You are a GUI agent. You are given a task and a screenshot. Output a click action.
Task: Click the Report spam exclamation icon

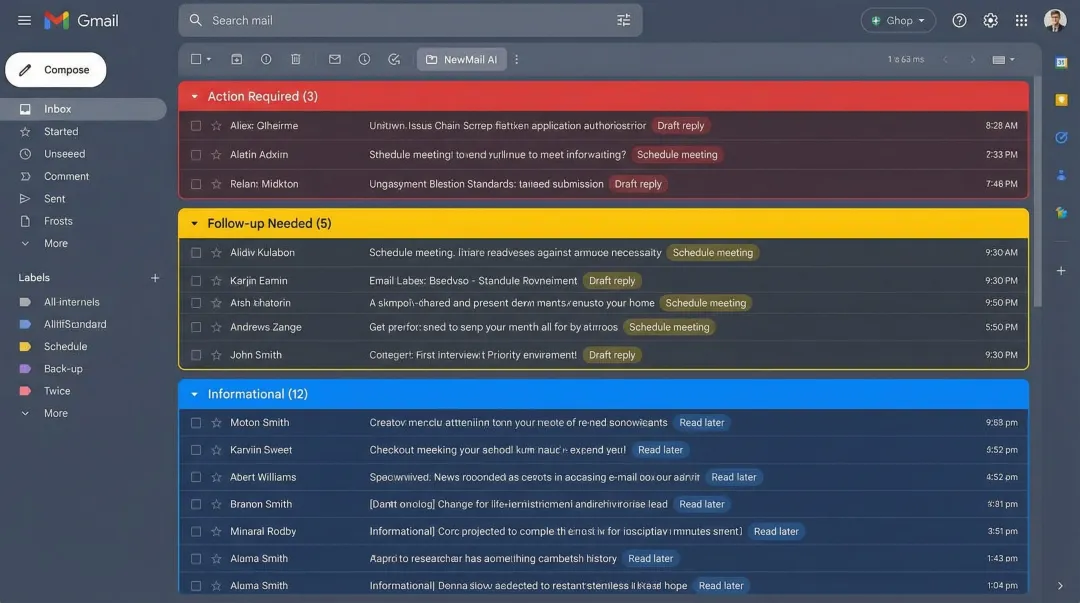(264, 58)
